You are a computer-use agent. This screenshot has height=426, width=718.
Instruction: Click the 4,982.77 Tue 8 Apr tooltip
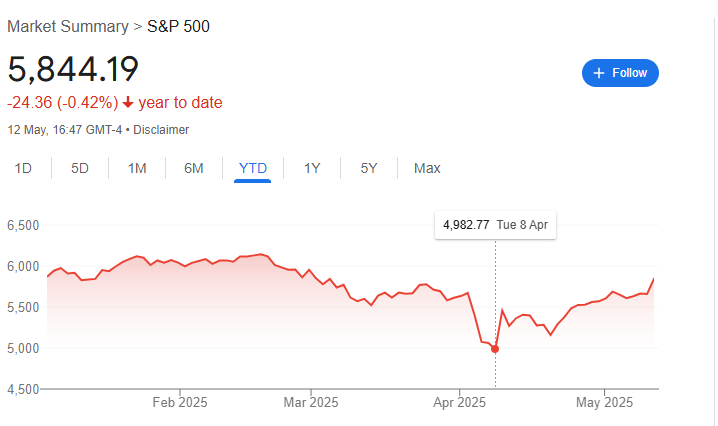click(x=495, y=225)
